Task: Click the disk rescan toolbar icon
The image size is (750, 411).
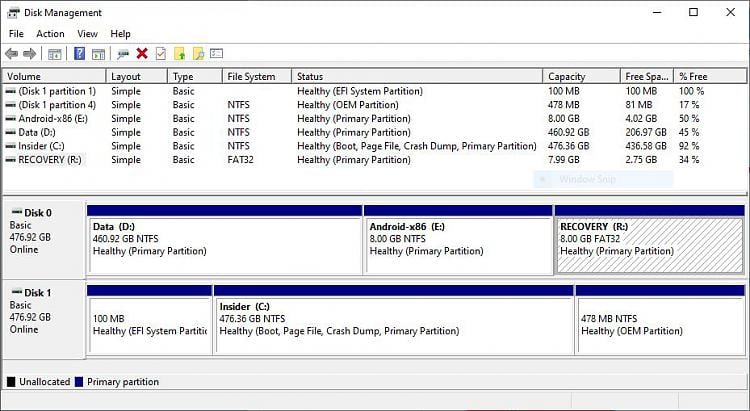Action: pos(123,54)
